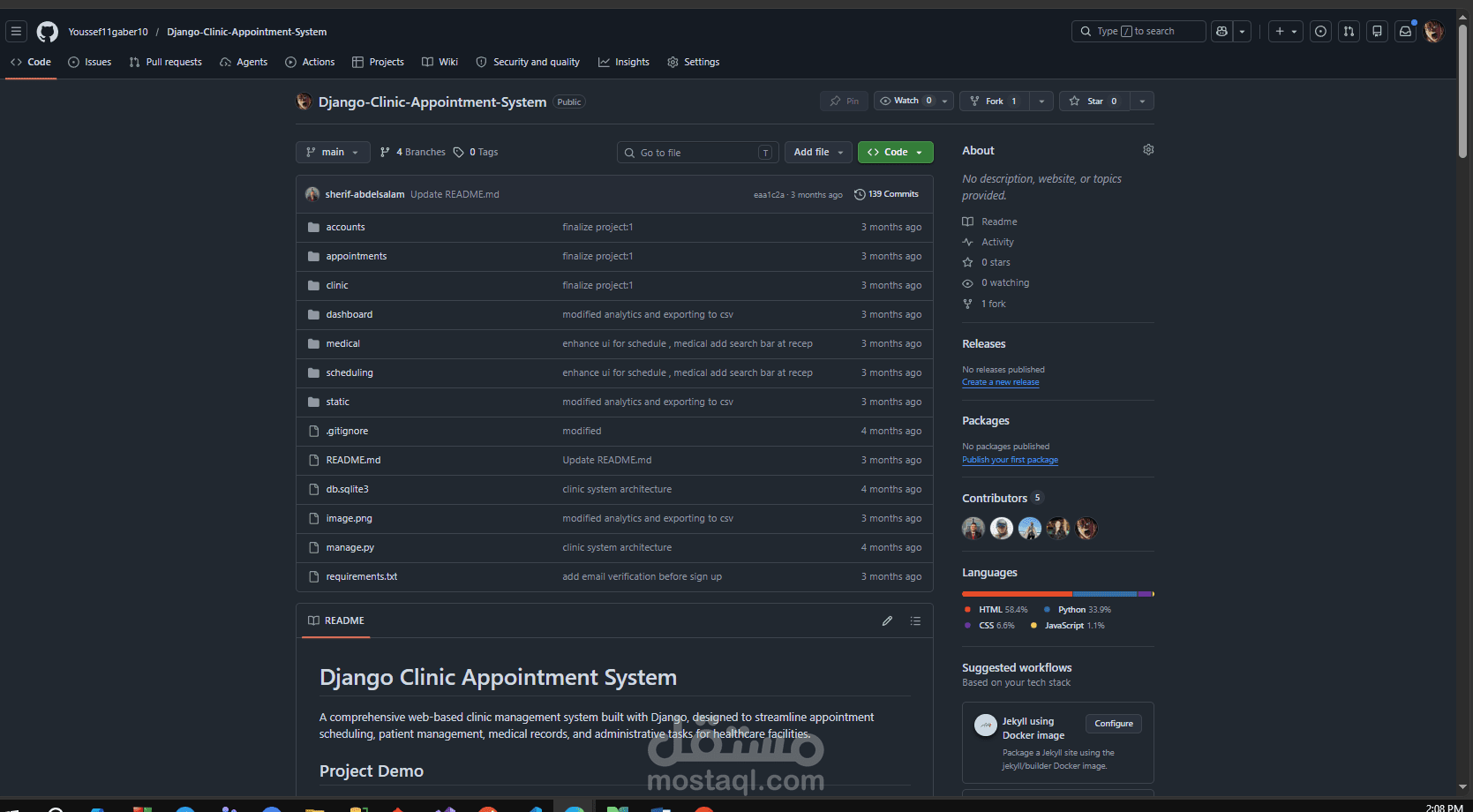The height and width of the screenshot is (812, 1473).
Task: Go to GitHub home via Octocat logo
Action: point(48,32)
